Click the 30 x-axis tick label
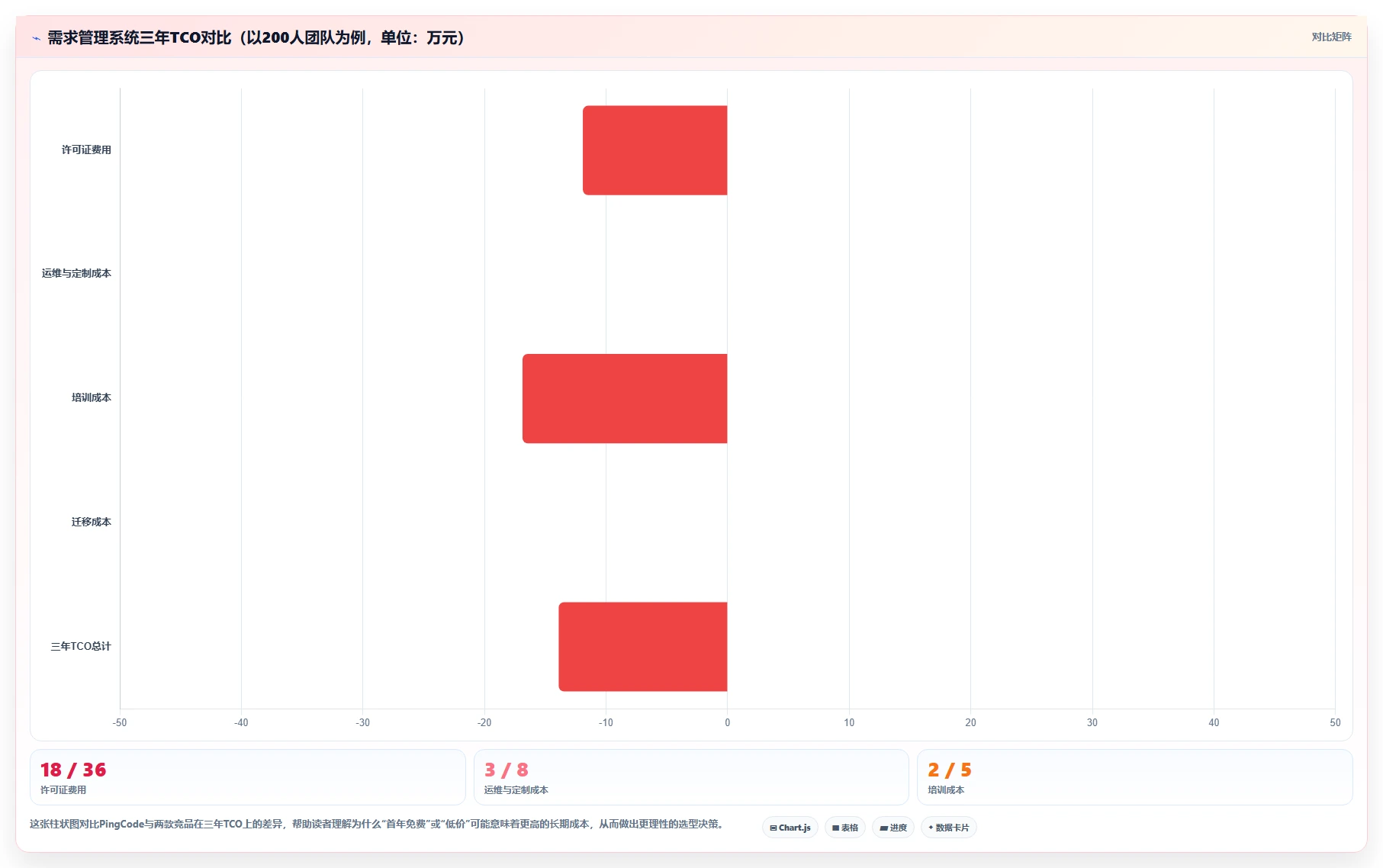This screenshot has width=1383, height=868. click(x=1092, y=723)
